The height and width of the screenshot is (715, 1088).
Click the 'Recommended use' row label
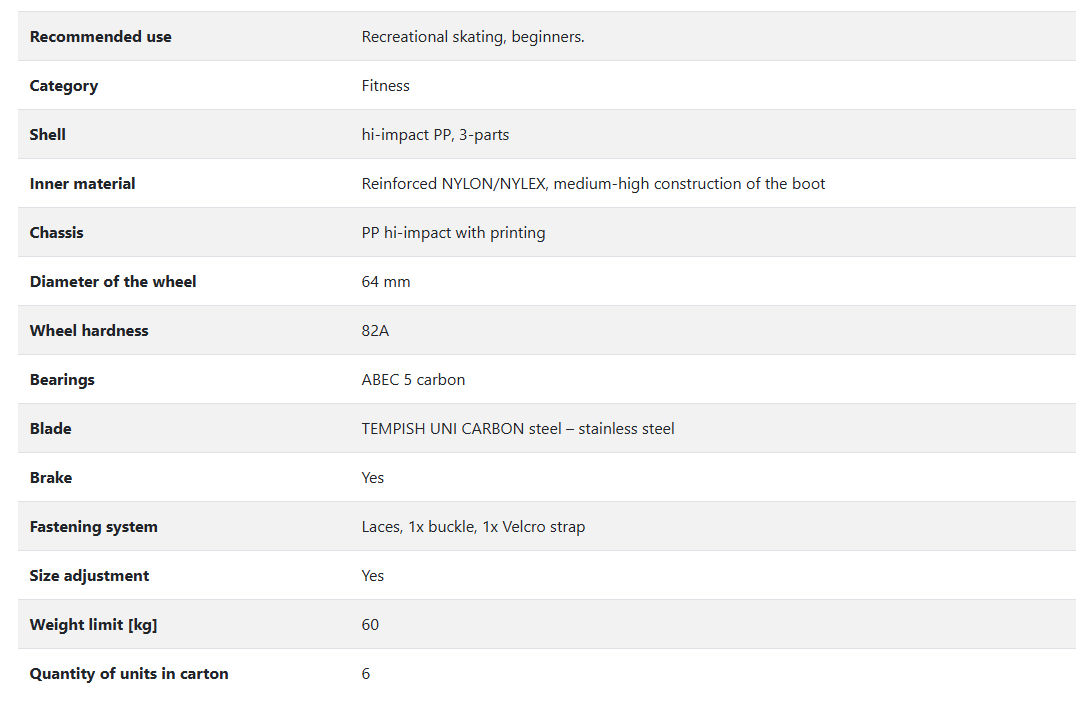tap(100, 37)
